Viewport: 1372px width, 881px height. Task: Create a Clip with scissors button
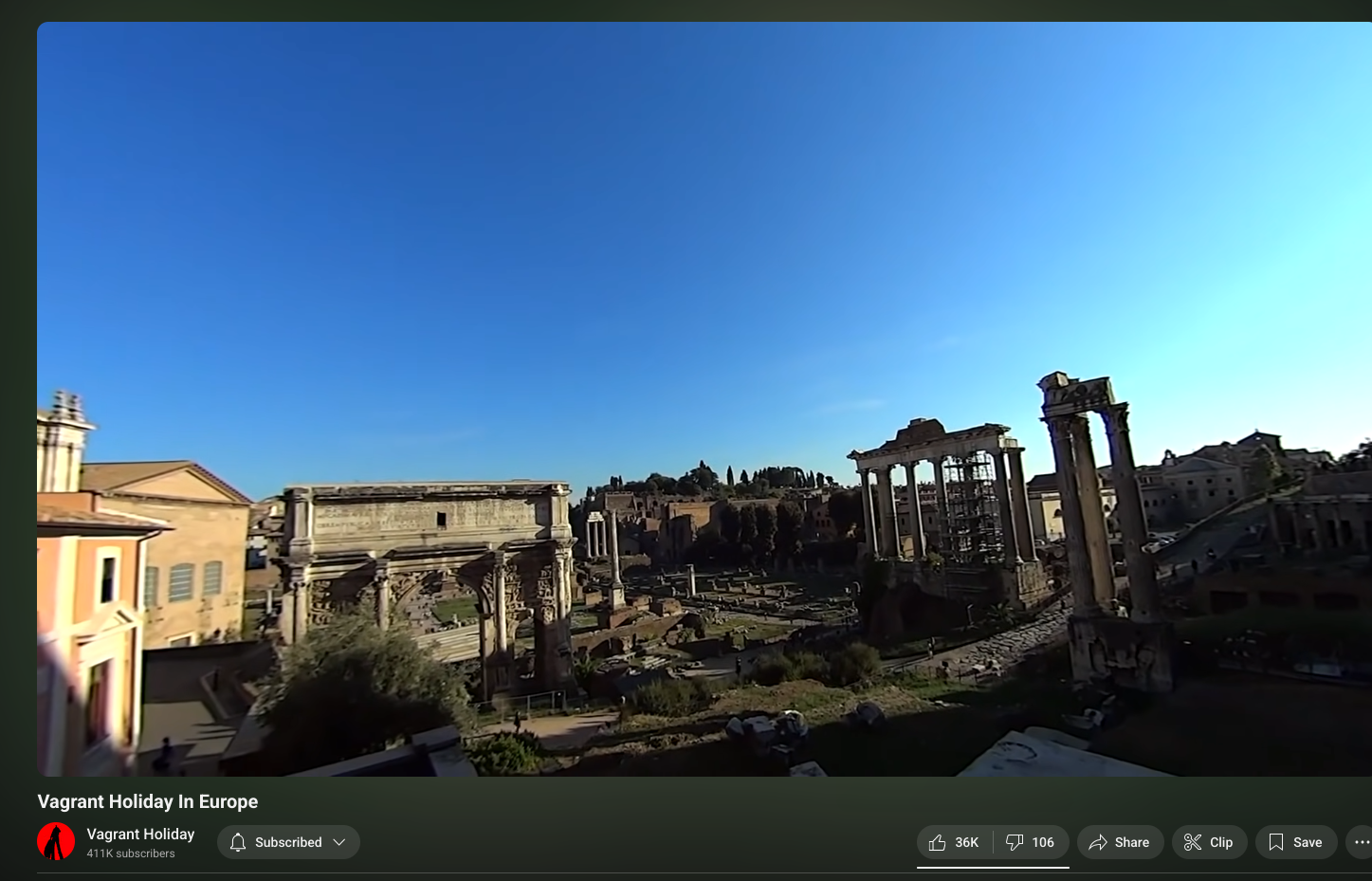[1209, 842]
